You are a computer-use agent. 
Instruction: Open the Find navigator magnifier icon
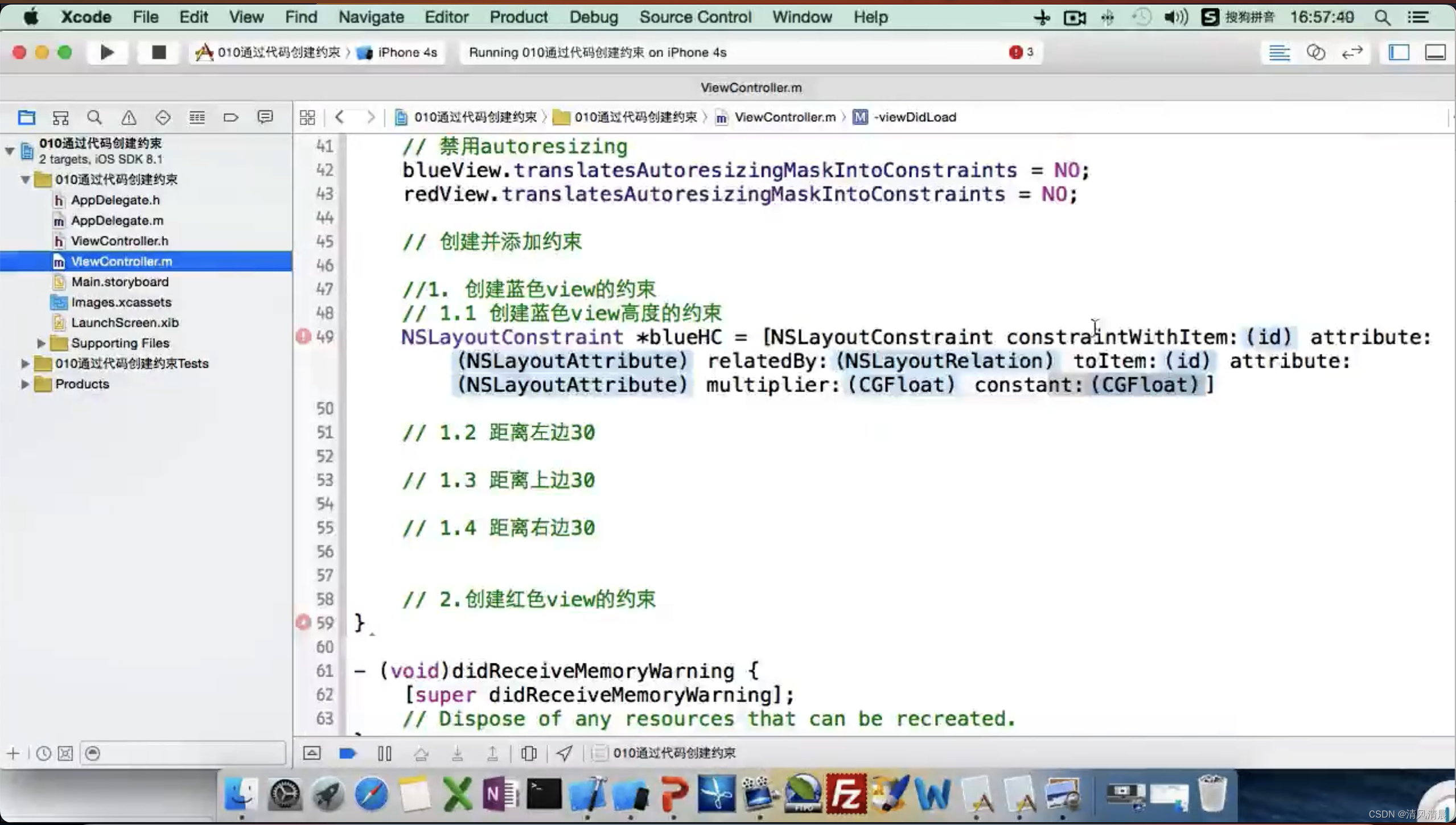(x=94, y=117)
